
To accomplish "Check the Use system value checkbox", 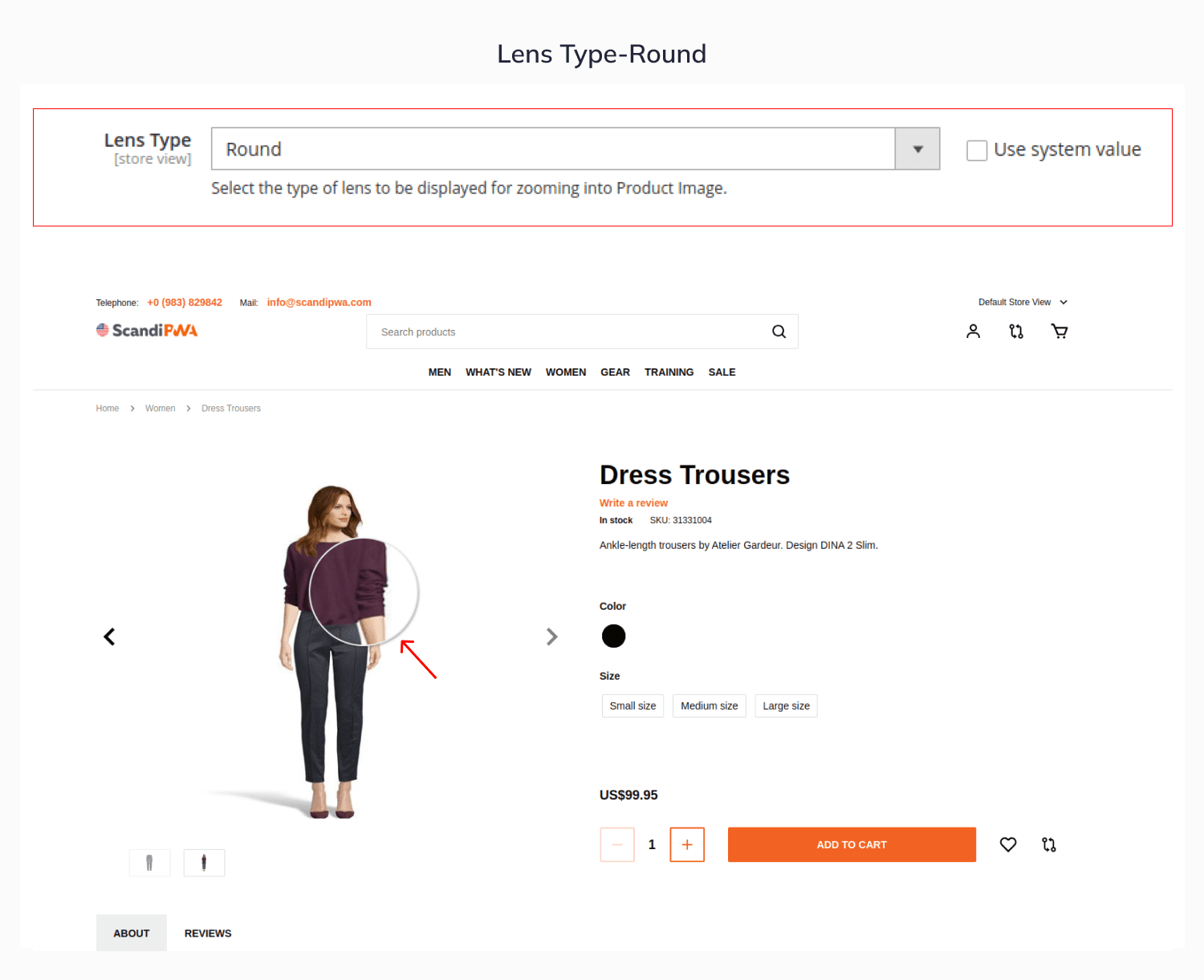I will (977, 150).
